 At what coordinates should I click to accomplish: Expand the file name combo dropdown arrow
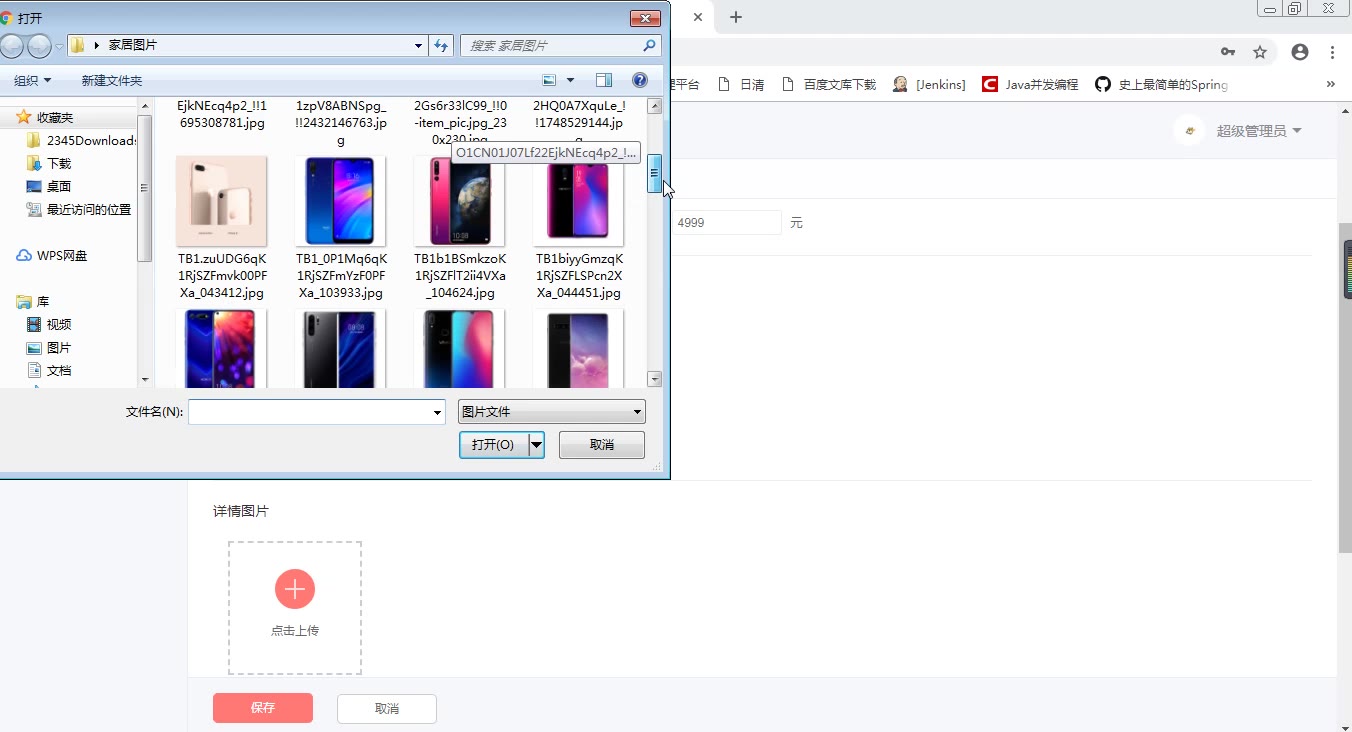pos(437,412)
